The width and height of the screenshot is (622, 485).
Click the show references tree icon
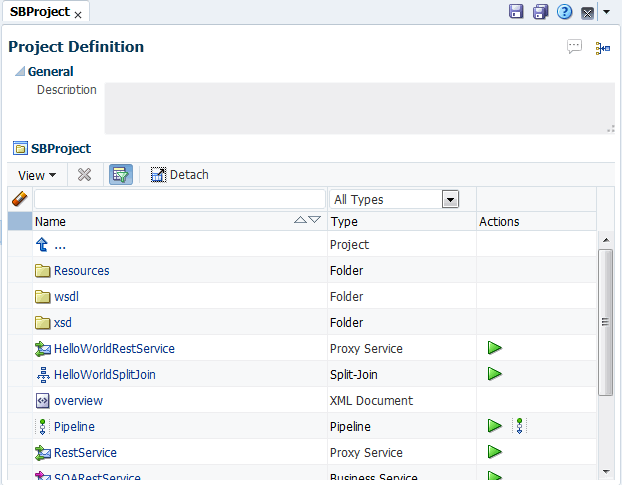603,48
